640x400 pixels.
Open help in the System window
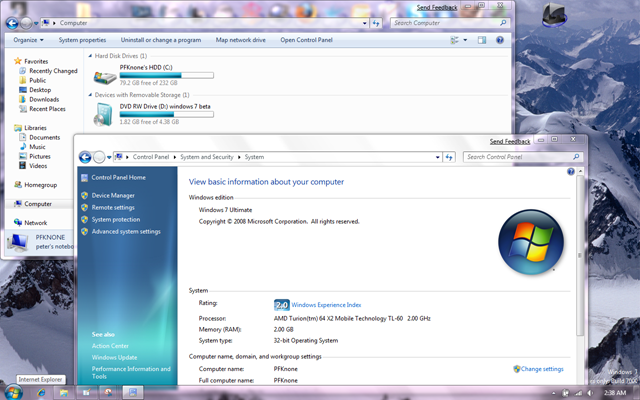(x=571, y=172)
